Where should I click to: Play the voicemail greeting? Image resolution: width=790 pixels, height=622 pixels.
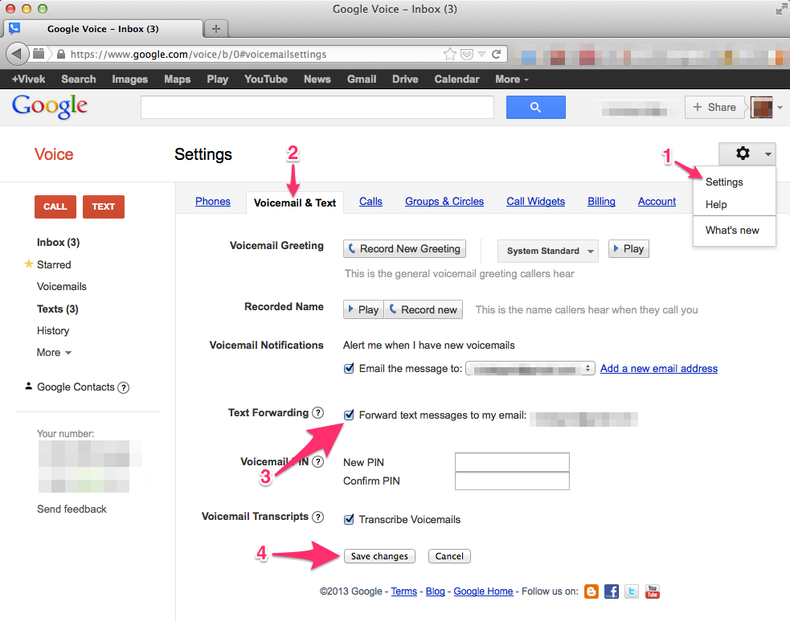[x=628, y=249]
